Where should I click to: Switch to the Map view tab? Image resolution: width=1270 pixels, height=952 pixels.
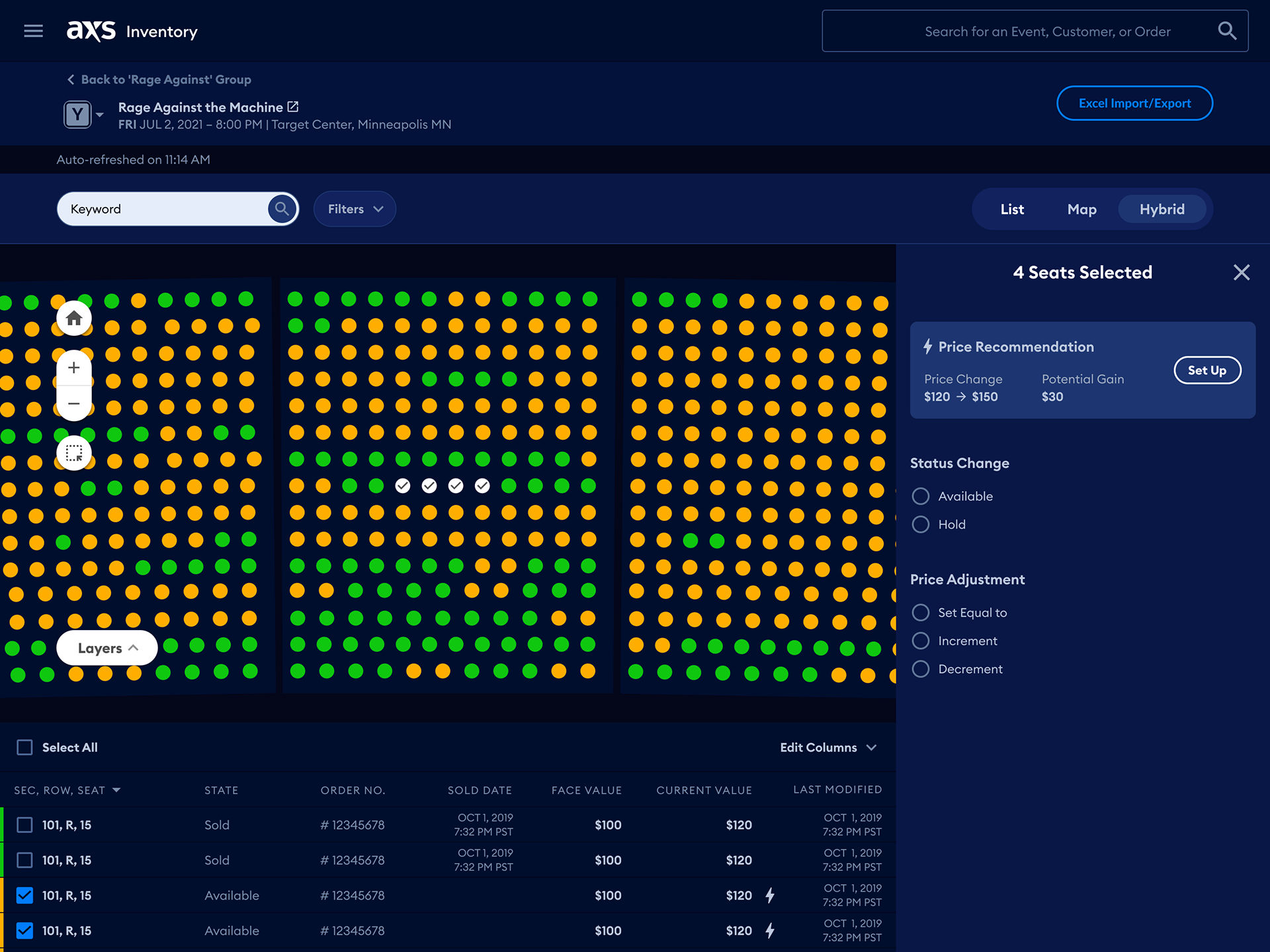pos(1082,209)
